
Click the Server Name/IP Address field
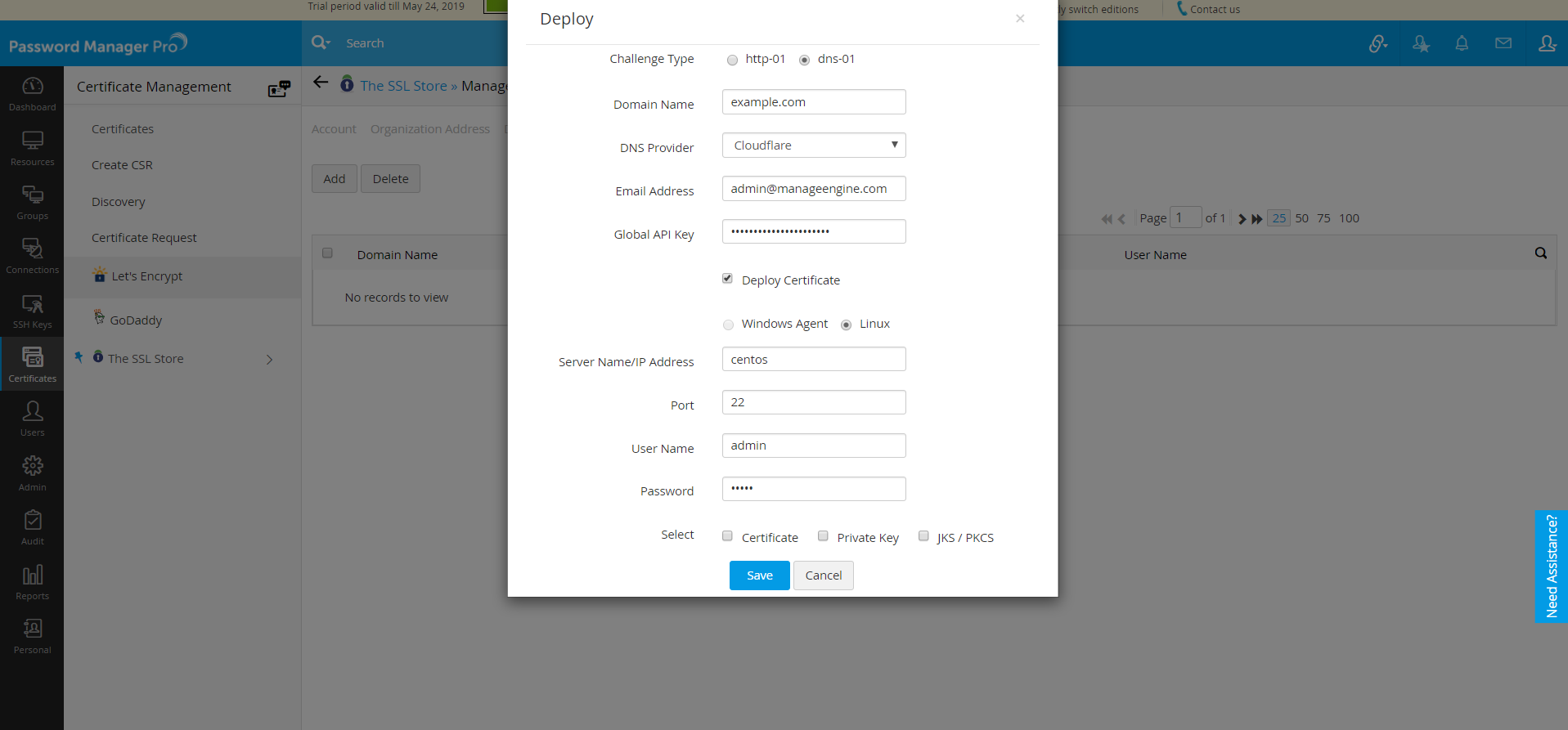[x=814, y=360]
